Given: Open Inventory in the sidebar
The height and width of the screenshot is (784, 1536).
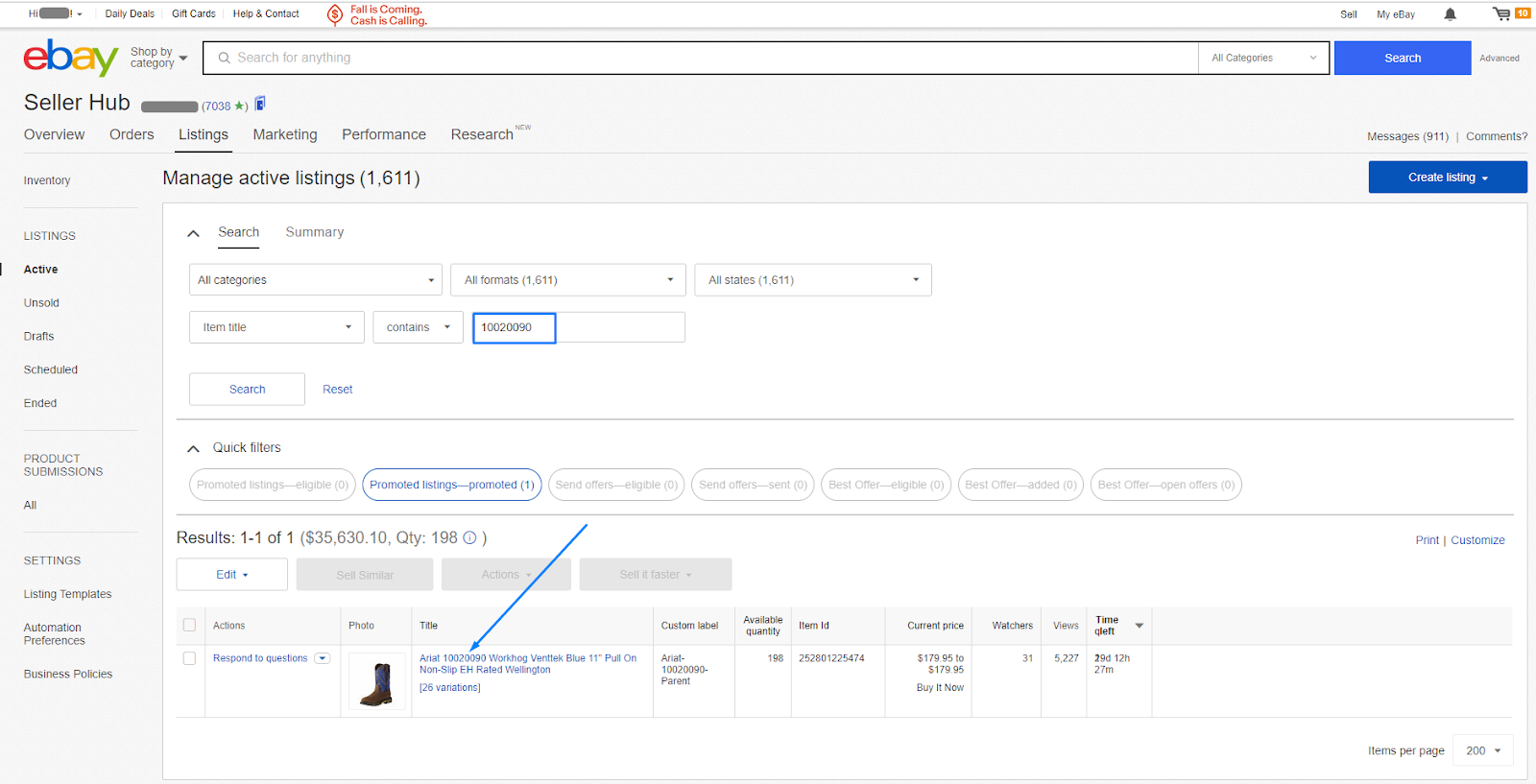Looking at the screenshot, I should point(47,180).
